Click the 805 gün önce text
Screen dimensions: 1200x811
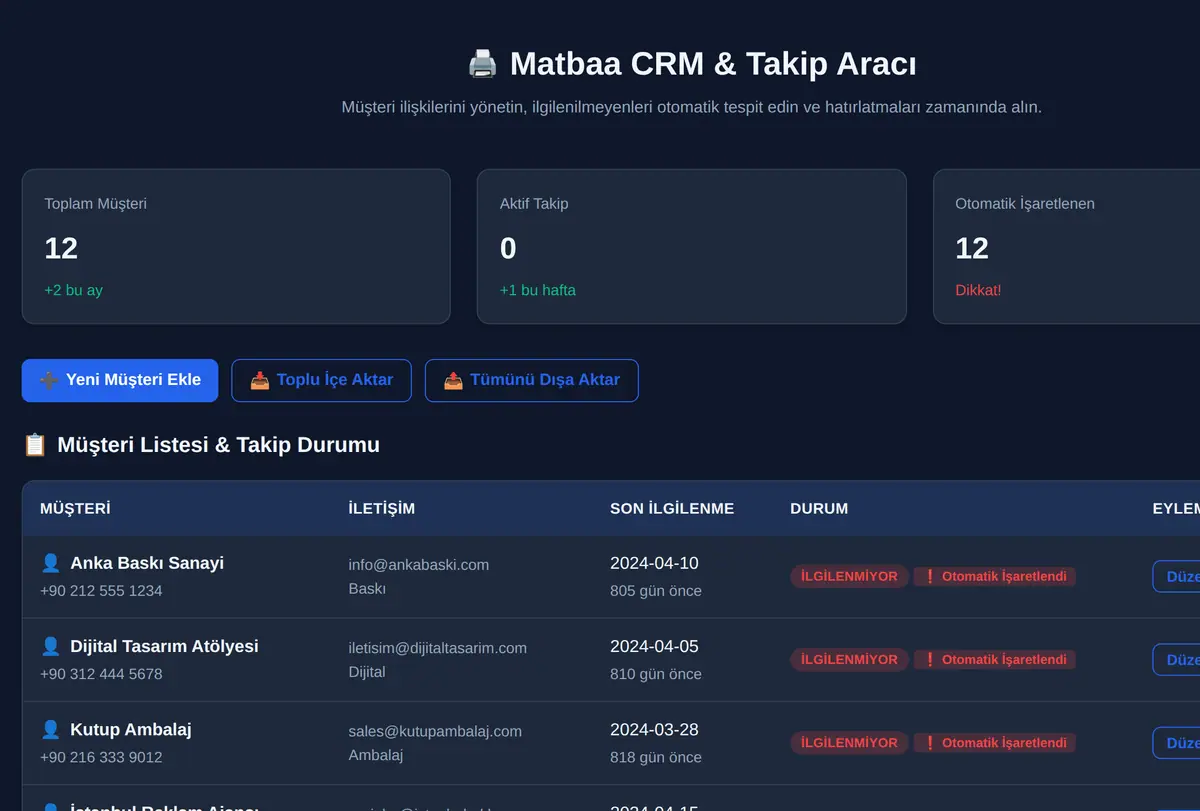tap(656, 590)
